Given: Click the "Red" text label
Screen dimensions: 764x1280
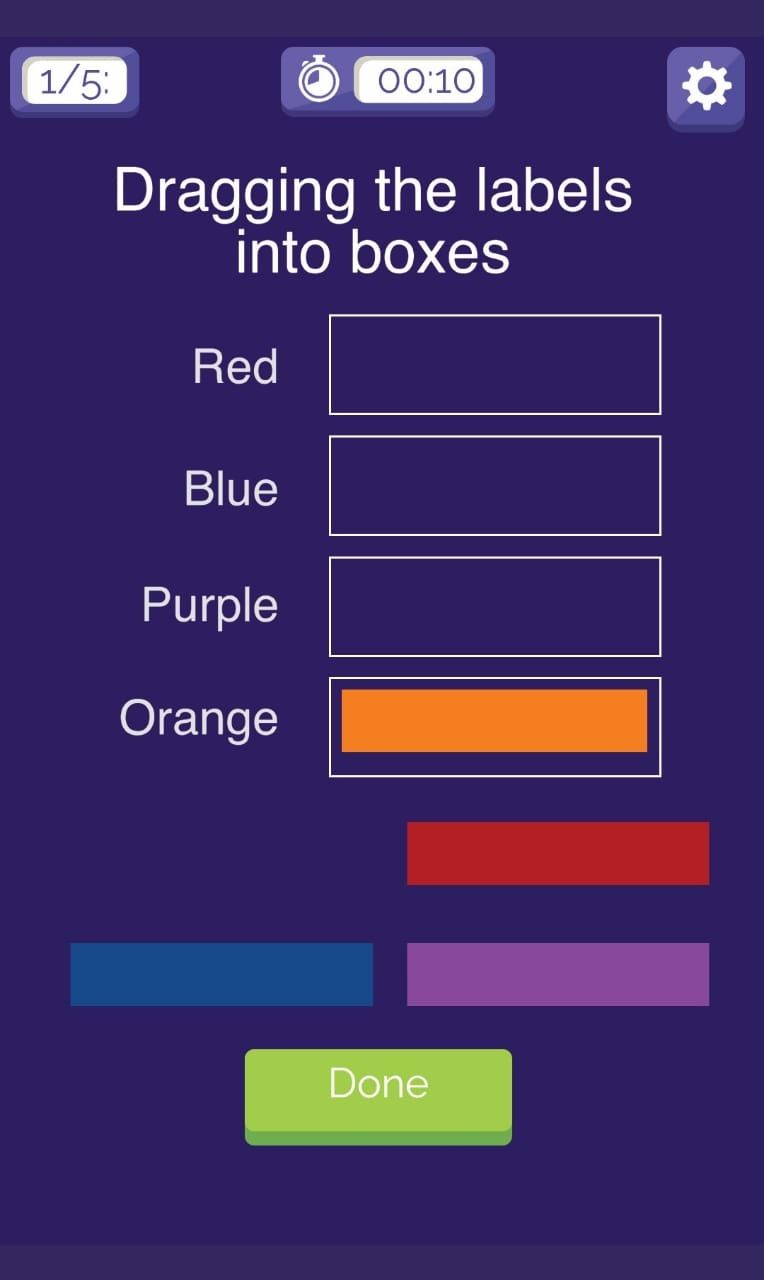Looking at the screenshot, I should click(x=235, y=367).
